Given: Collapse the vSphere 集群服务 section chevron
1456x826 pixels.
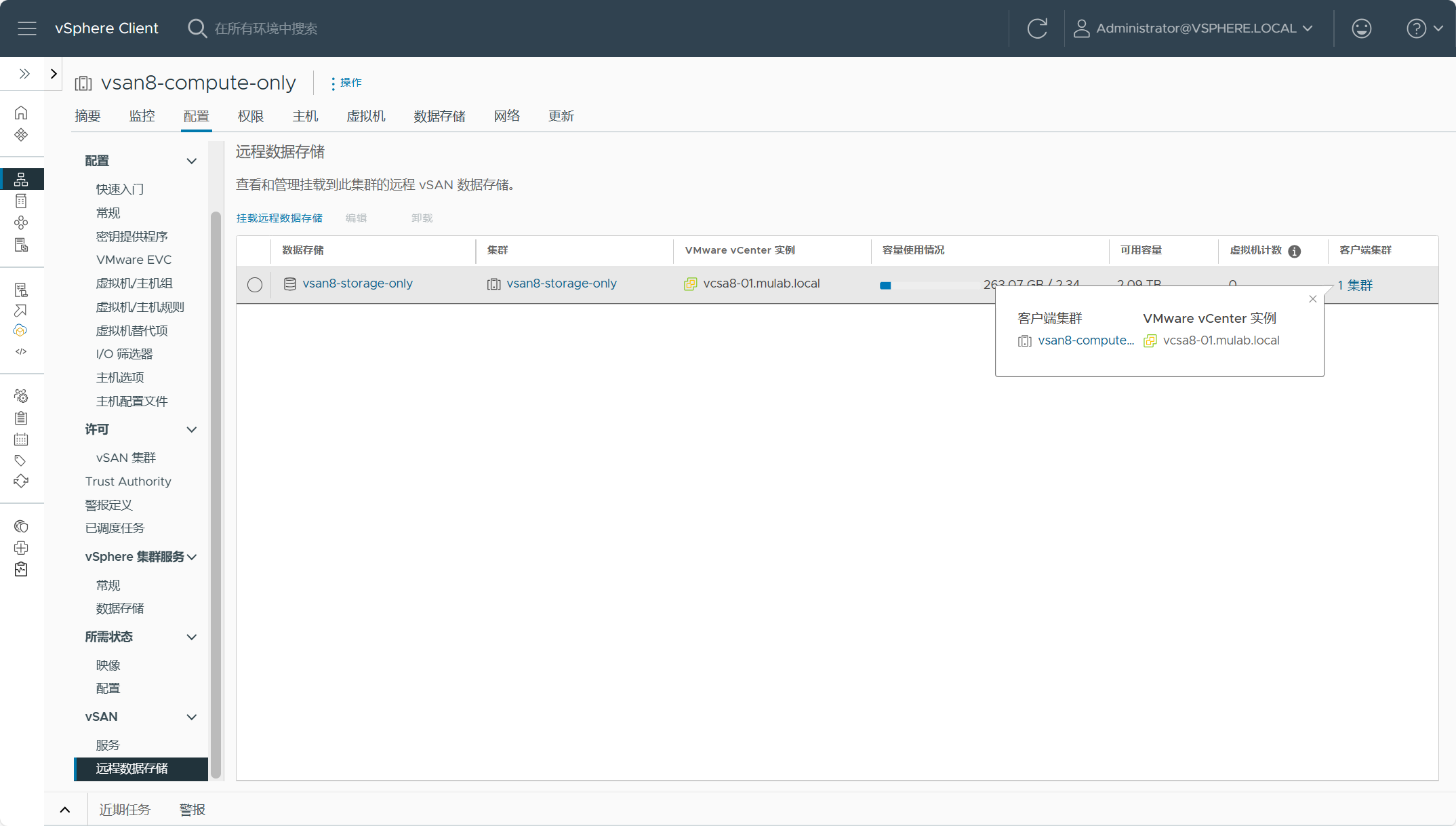Looking at the screenshot, I should pyautogui.click(x=192, y=557).
